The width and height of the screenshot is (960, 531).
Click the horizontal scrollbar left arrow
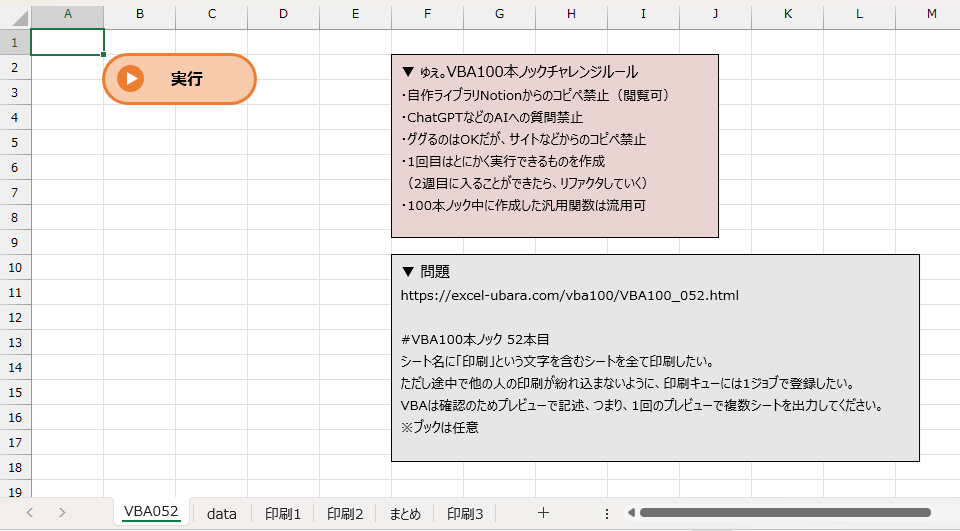pyautogui.click(x=631, y=513)
